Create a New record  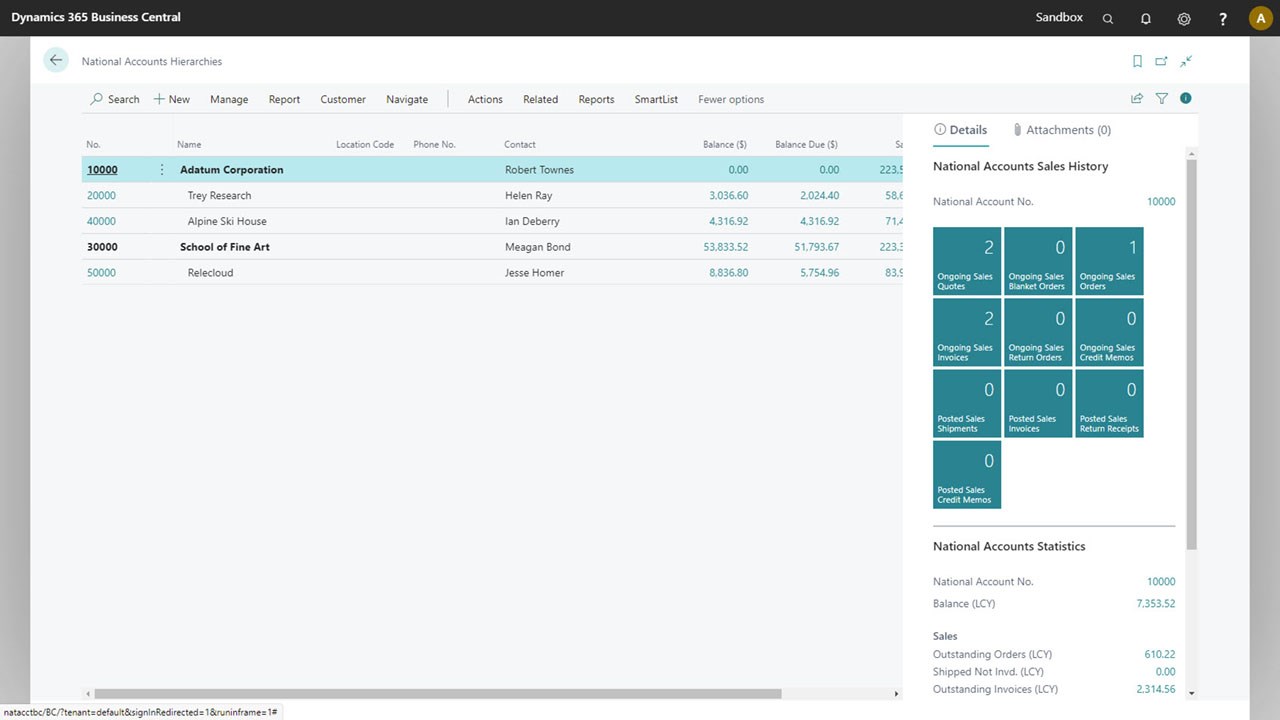click(x=171, y=99)
